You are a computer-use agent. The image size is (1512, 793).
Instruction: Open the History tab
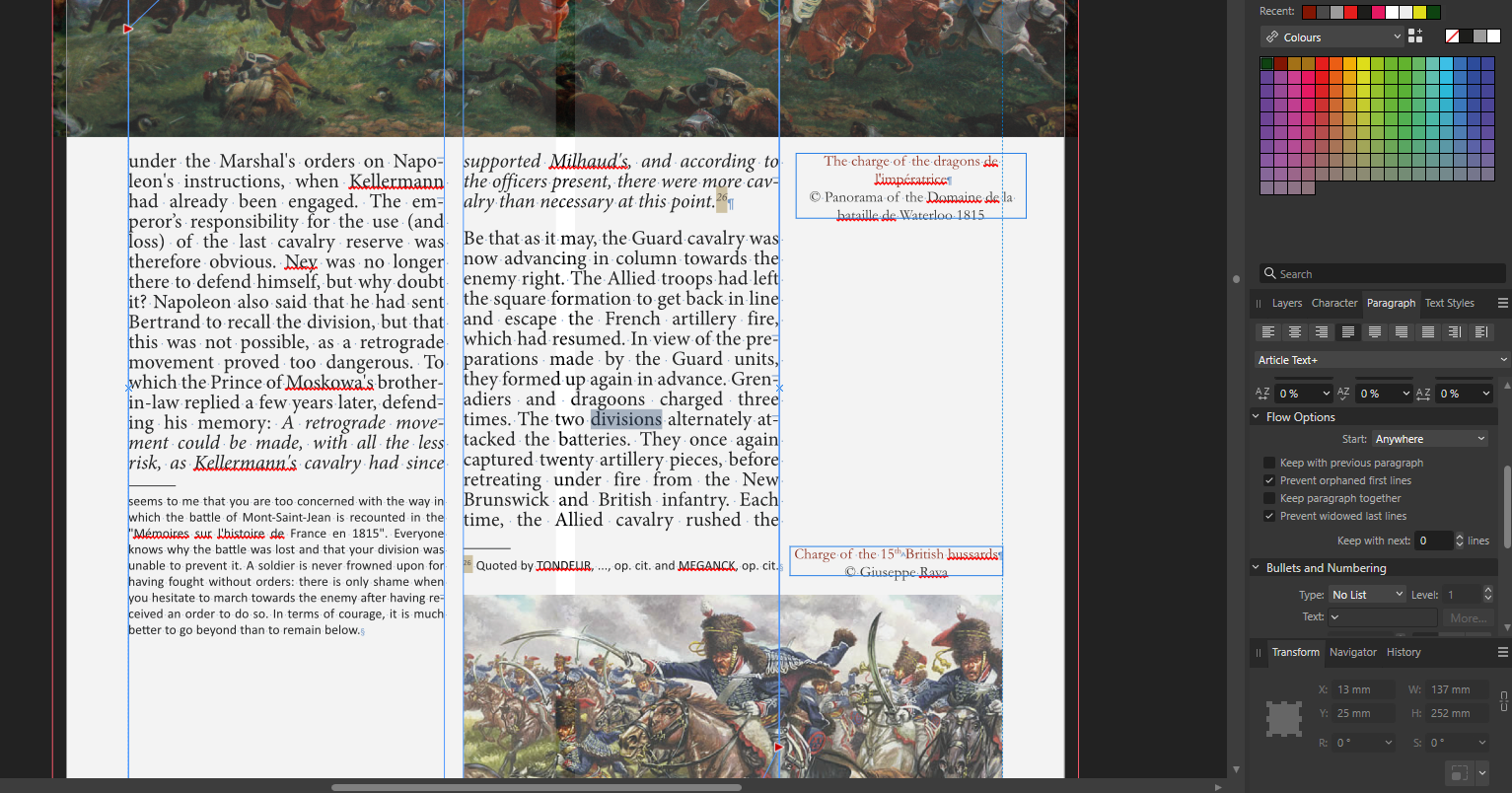point(1404,652)
